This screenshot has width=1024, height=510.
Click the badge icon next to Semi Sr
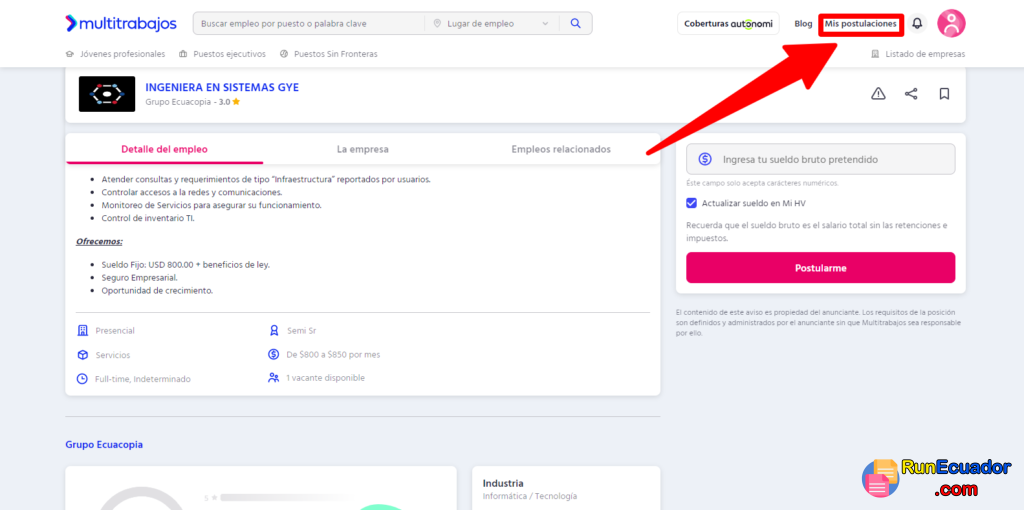click(274, 330)
